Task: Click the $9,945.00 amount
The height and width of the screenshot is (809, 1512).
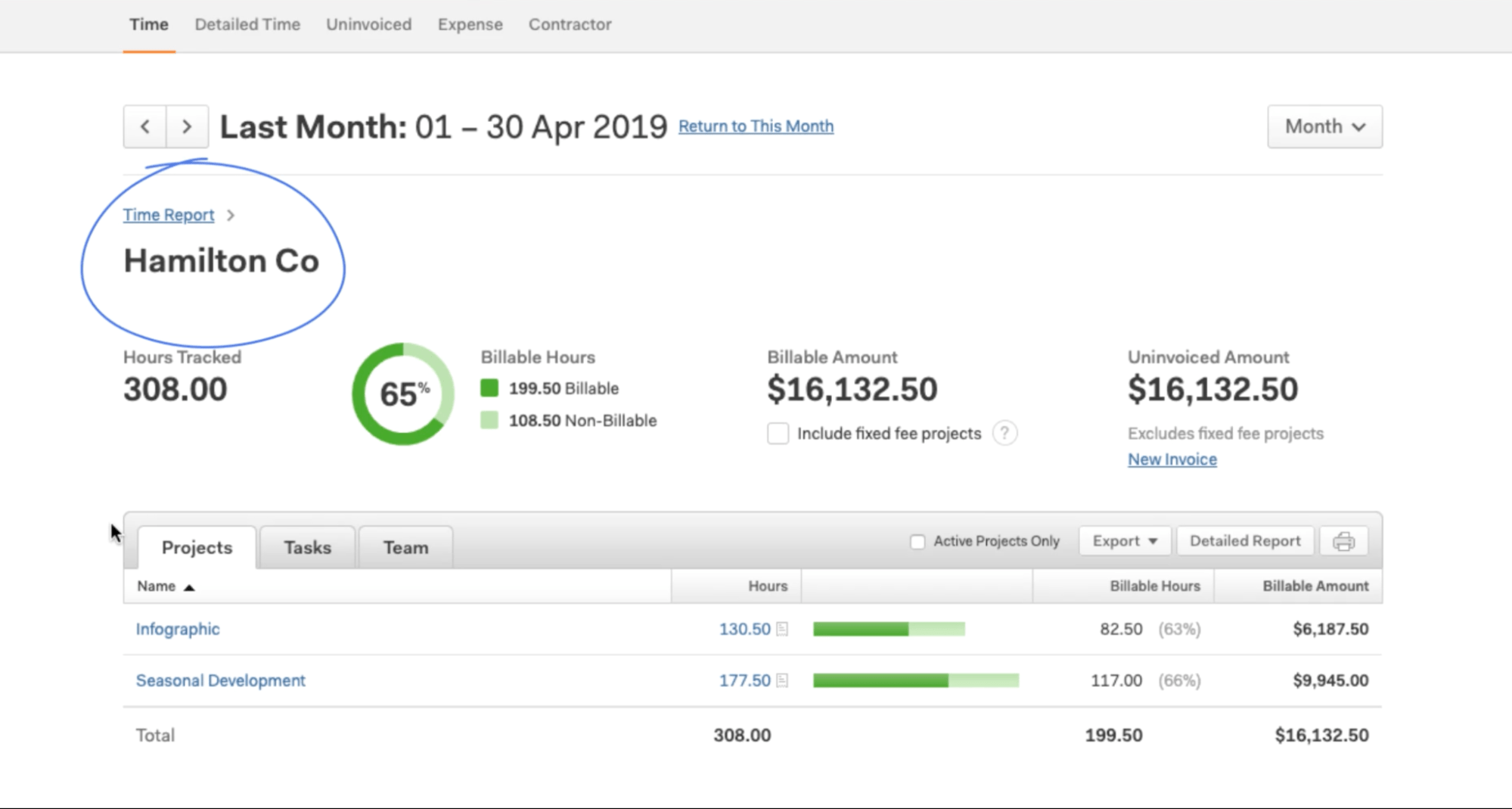Action: click(1330, 680)
